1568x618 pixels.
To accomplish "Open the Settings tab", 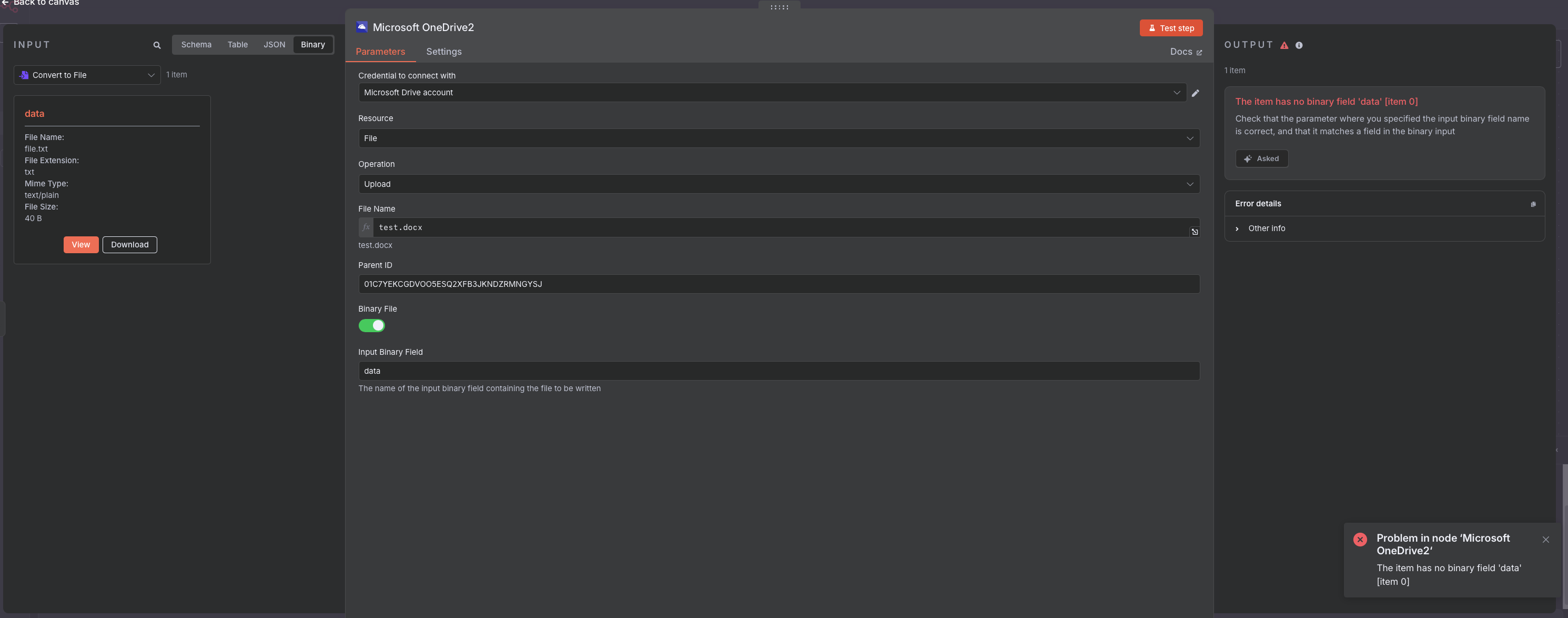I will click(x=444, y=52).
